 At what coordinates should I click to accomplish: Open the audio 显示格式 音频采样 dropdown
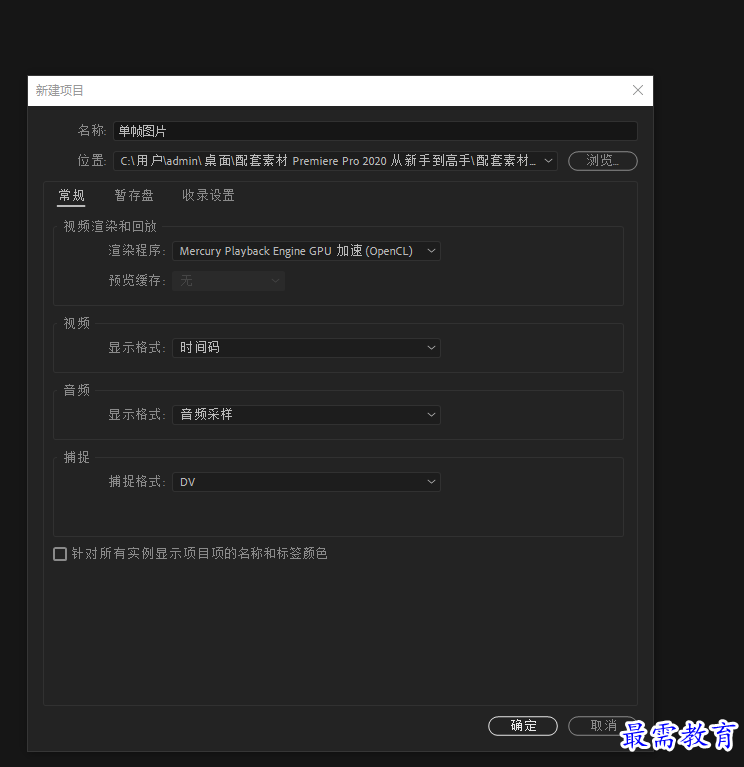click(x=306, y=415)
